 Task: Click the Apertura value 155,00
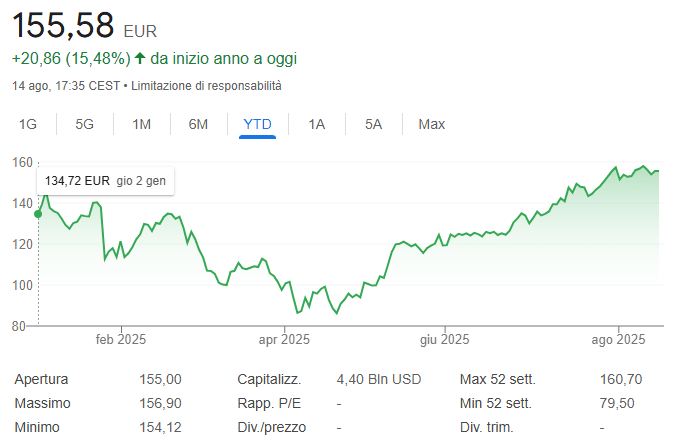pos(160,379)
